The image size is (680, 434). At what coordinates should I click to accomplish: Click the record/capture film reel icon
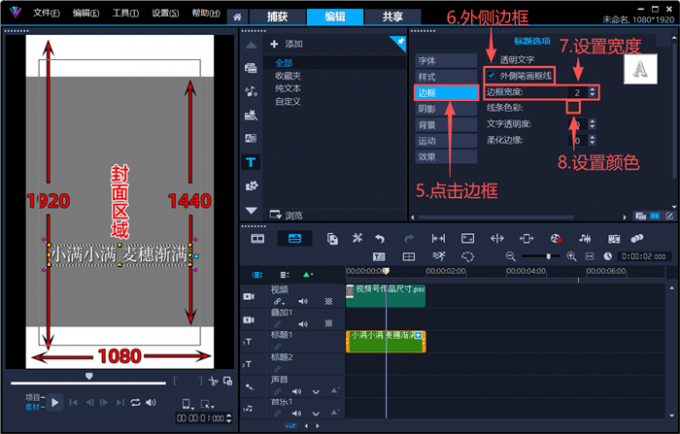(556, 238)
